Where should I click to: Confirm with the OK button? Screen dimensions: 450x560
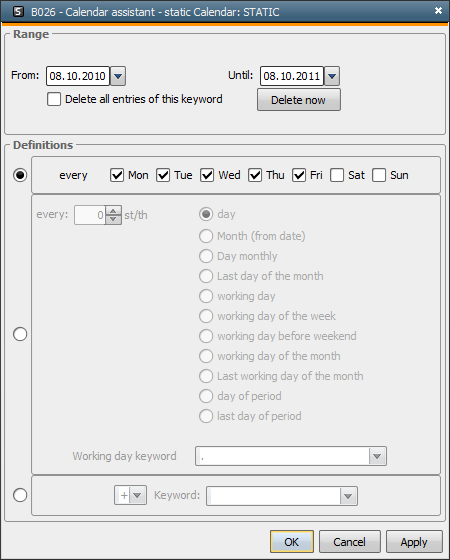(x=292, y=542)
